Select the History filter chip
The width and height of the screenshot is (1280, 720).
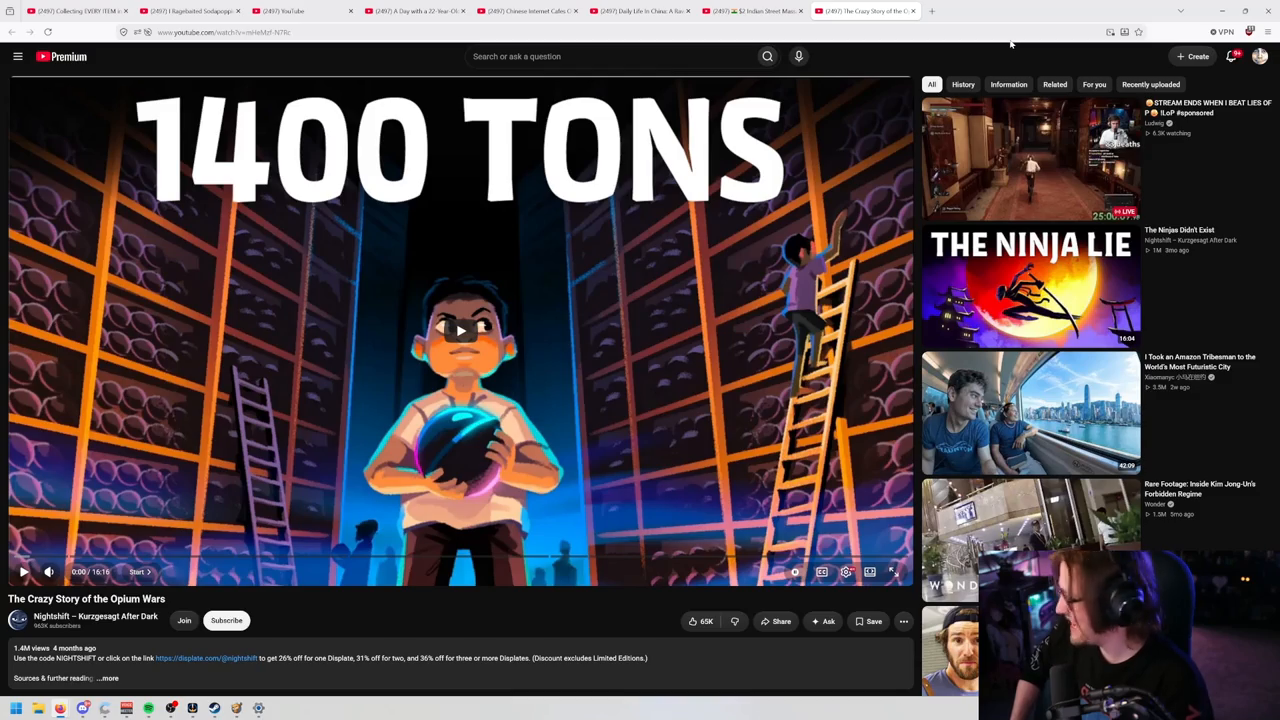tap(963, 85)
